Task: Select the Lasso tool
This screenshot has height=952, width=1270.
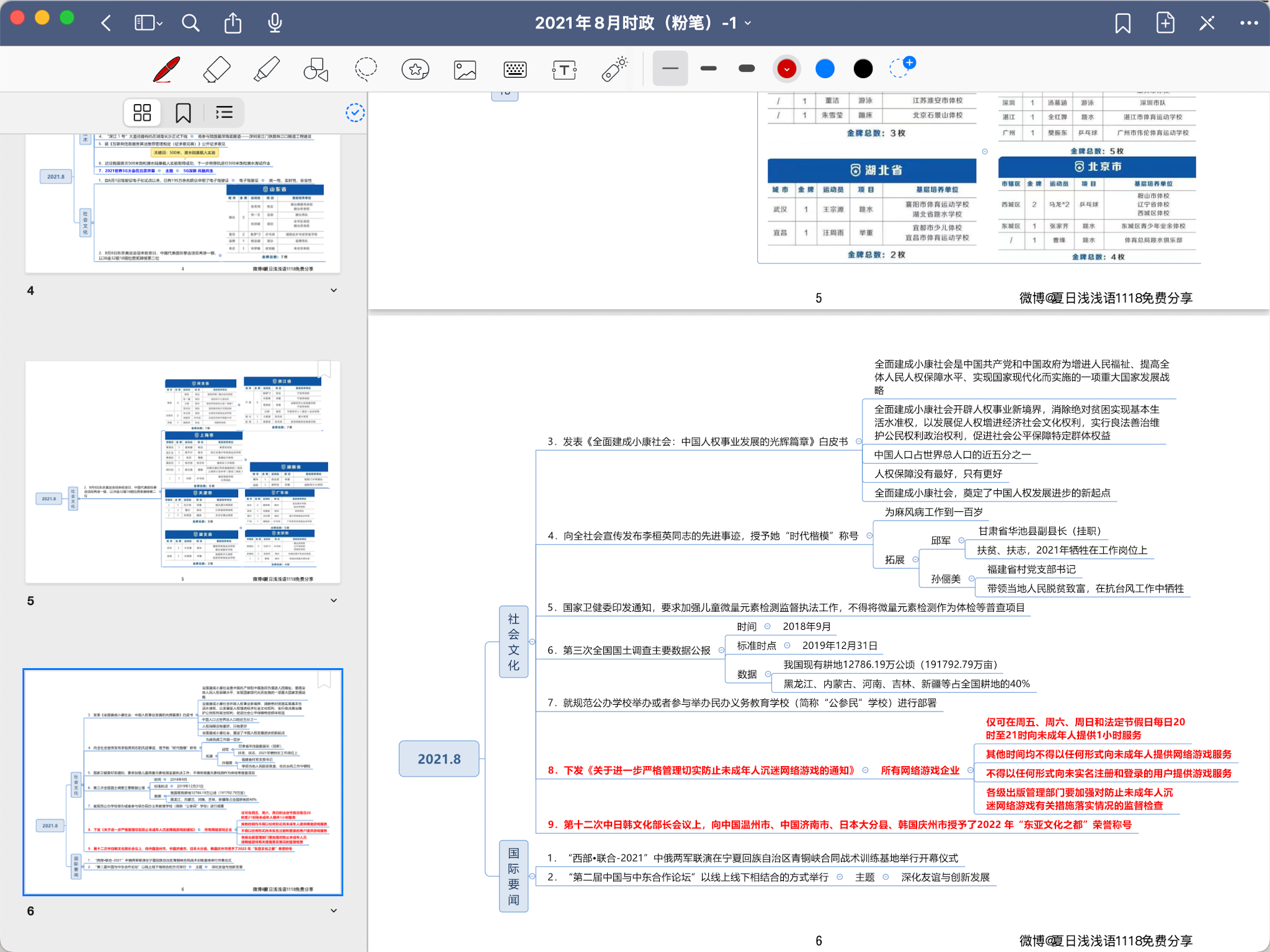Action: pyautogui.click(x=366, y=69)
